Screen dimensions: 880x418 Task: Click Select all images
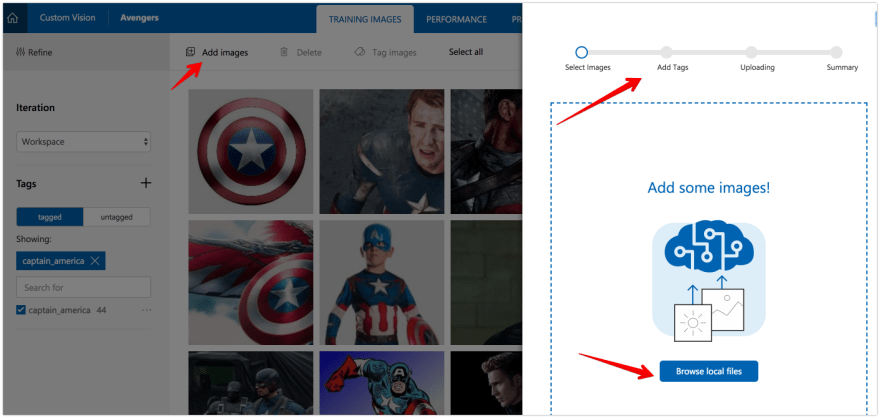click(x=466, y=52)
